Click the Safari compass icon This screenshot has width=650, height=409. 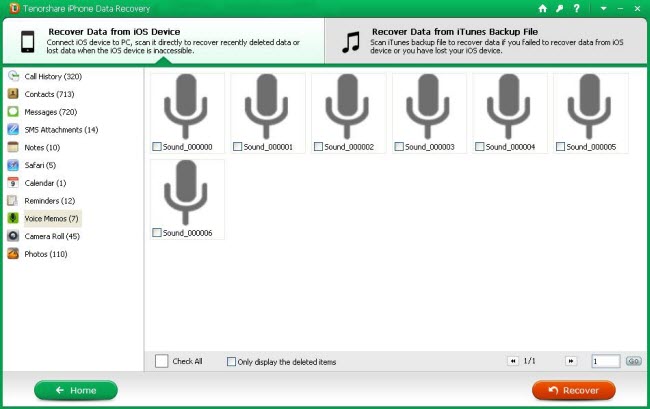tap(13, 165)
